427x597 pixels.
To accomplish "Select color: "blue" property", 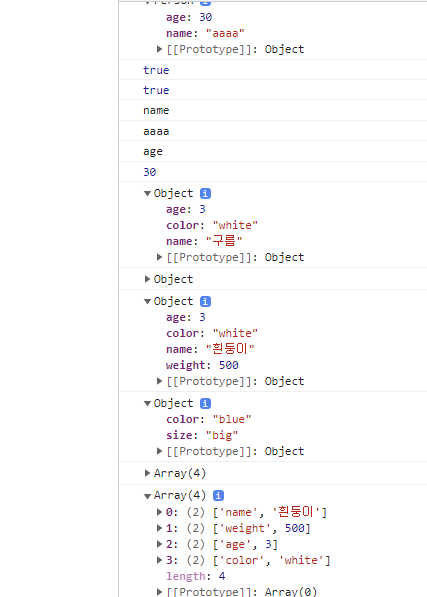I will tap(209, 419).
